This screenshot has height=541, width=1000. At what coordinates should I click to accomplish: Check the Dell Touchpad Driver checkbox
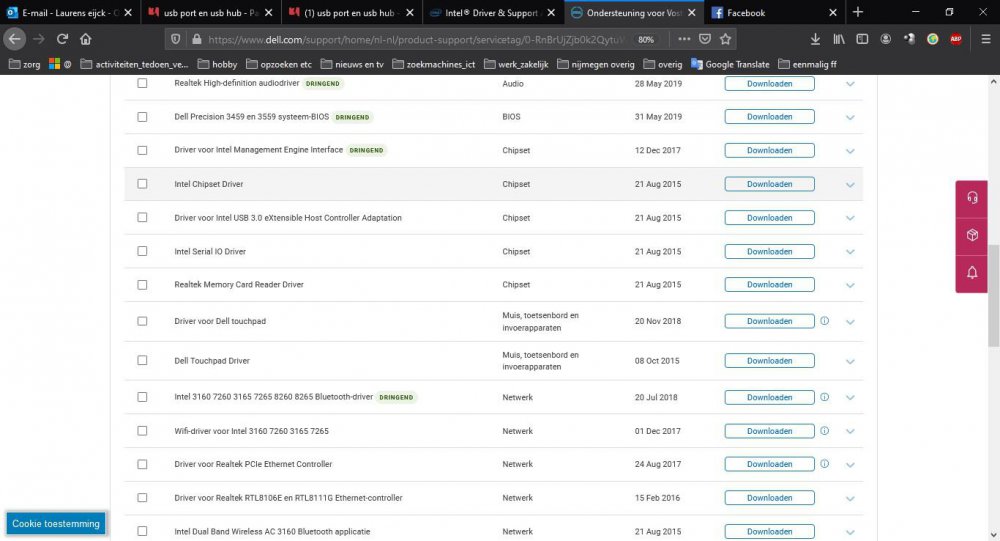(142, 361)
